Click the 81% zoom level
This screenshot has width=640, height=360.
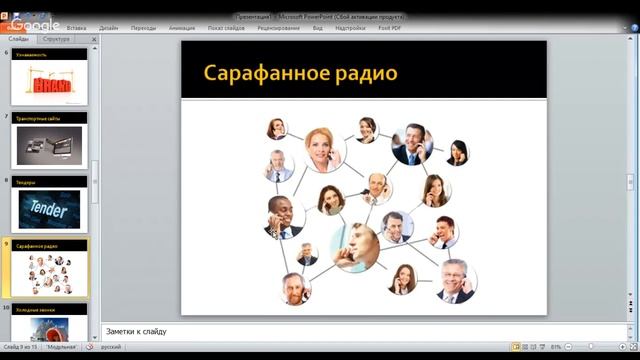556,347
